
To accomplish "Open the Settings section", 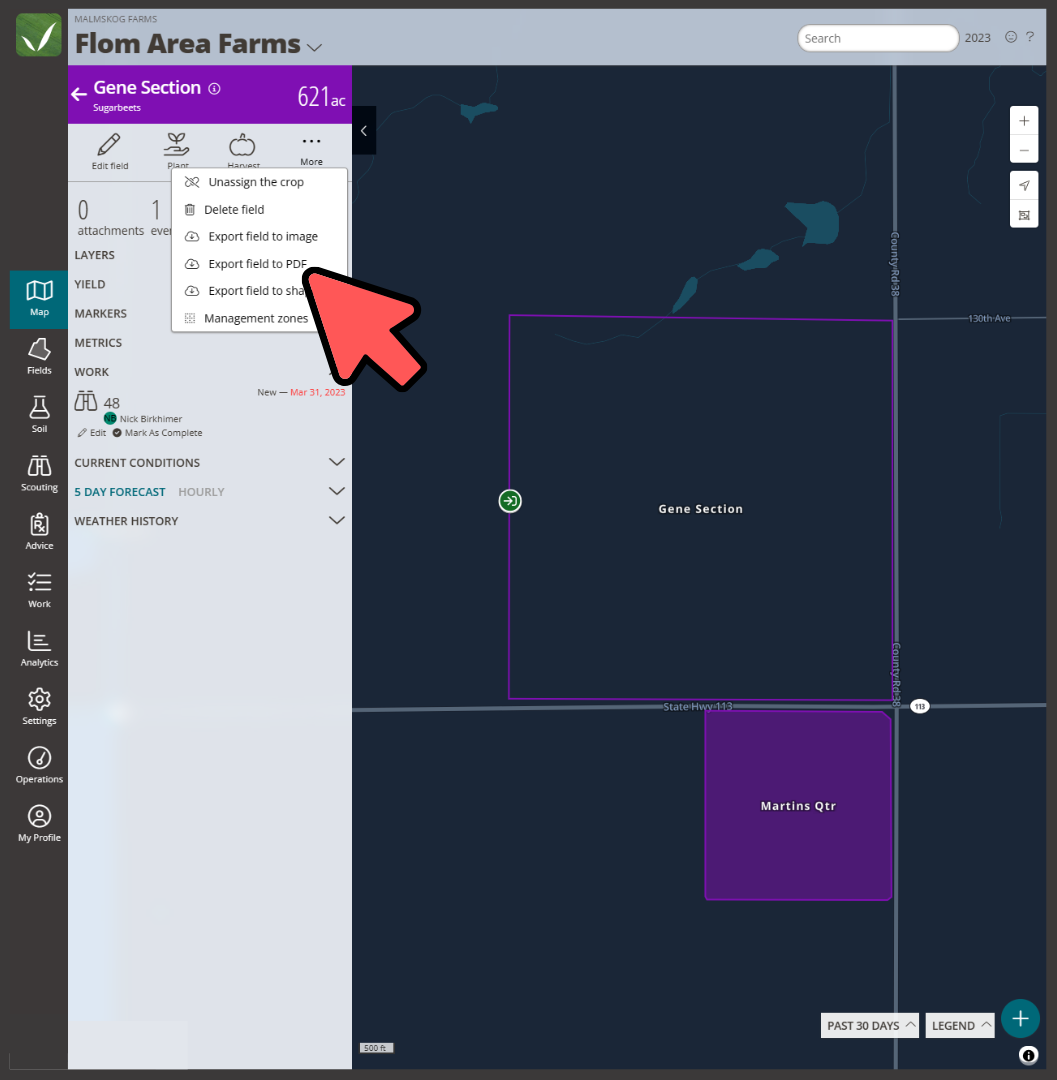I will click(39, 707).
